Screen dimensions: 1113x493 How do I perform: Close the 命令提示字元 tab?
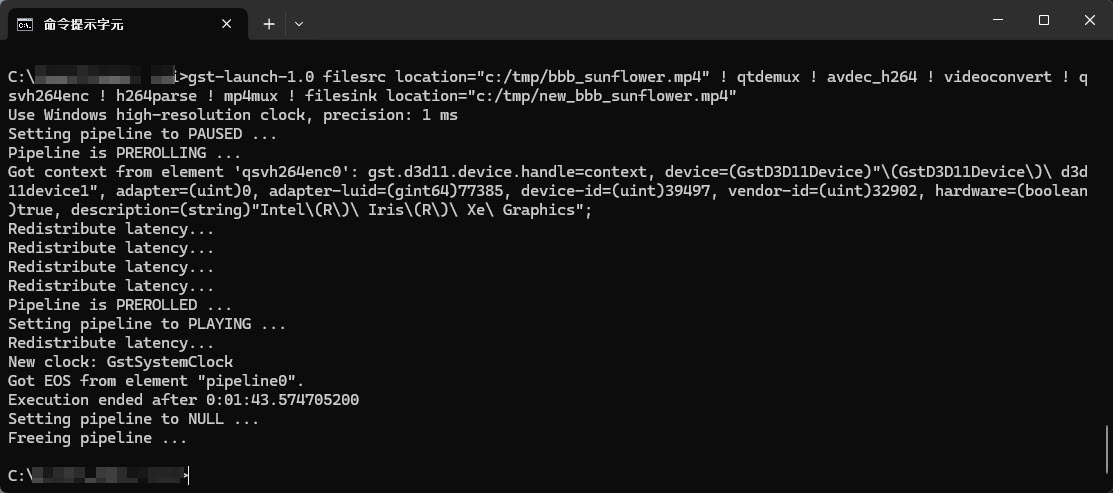click(x=226, y=24)
